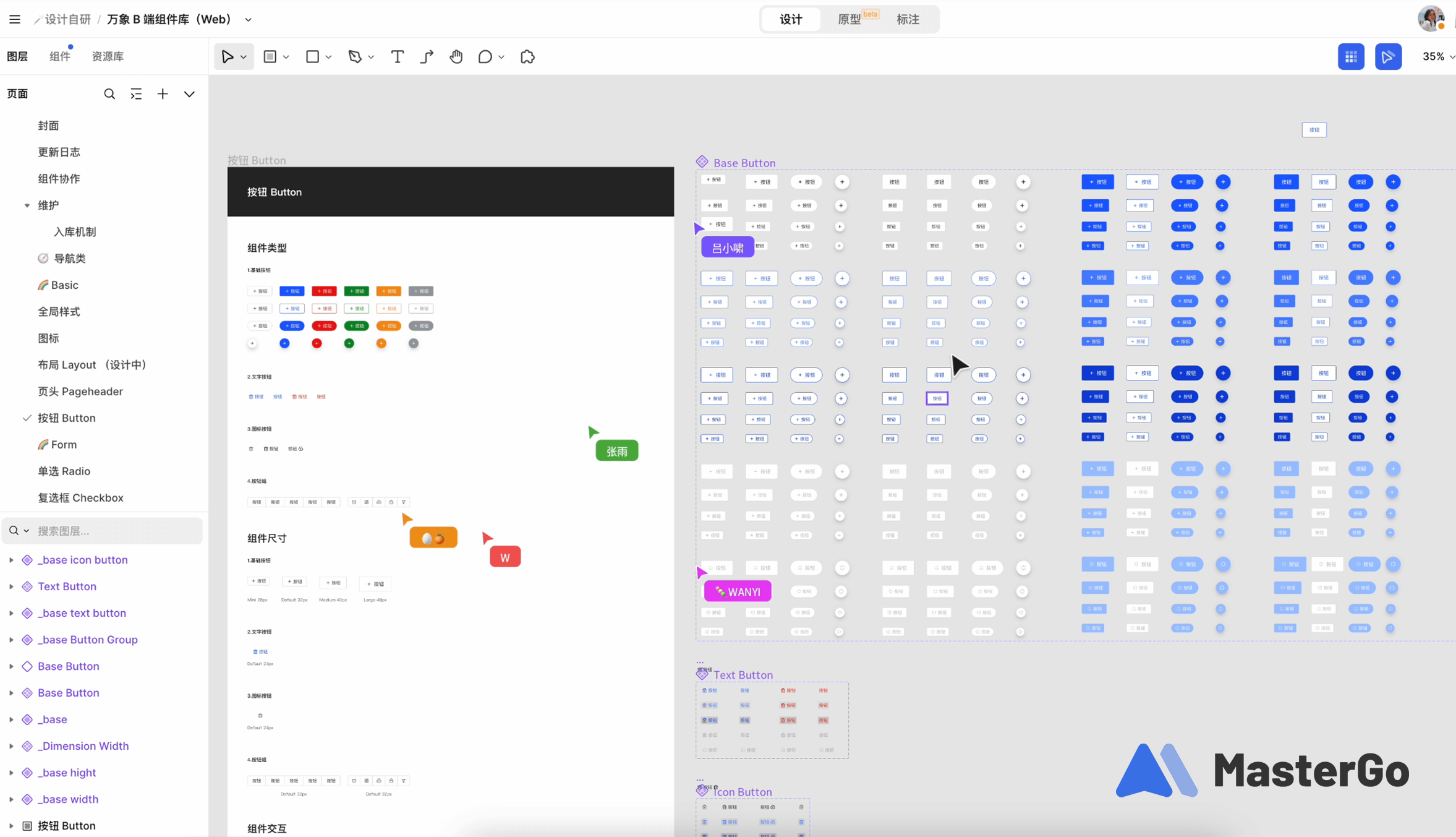
Task: Switch to the 标注 inspect tab
Action: pos(908,19)
